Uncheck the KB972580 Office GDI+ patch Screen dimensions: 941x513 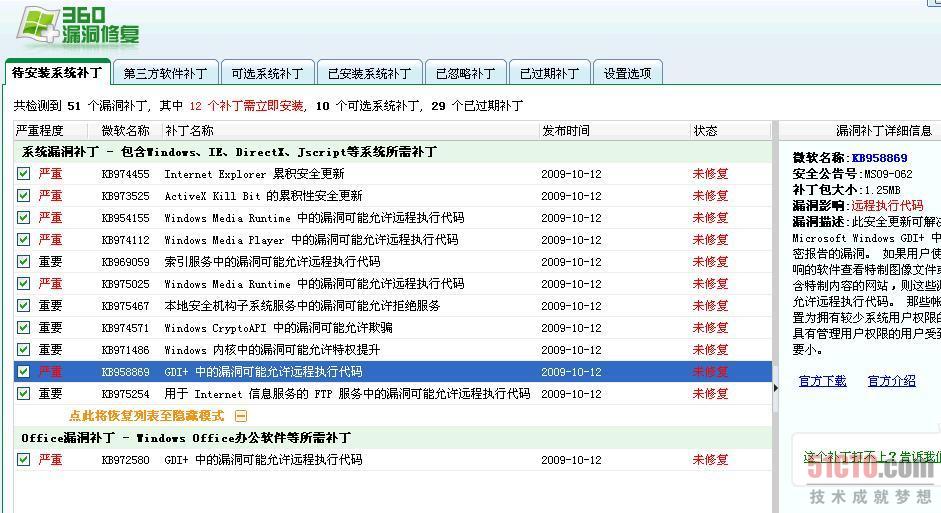pyautogui.click(x=23, y=460)
